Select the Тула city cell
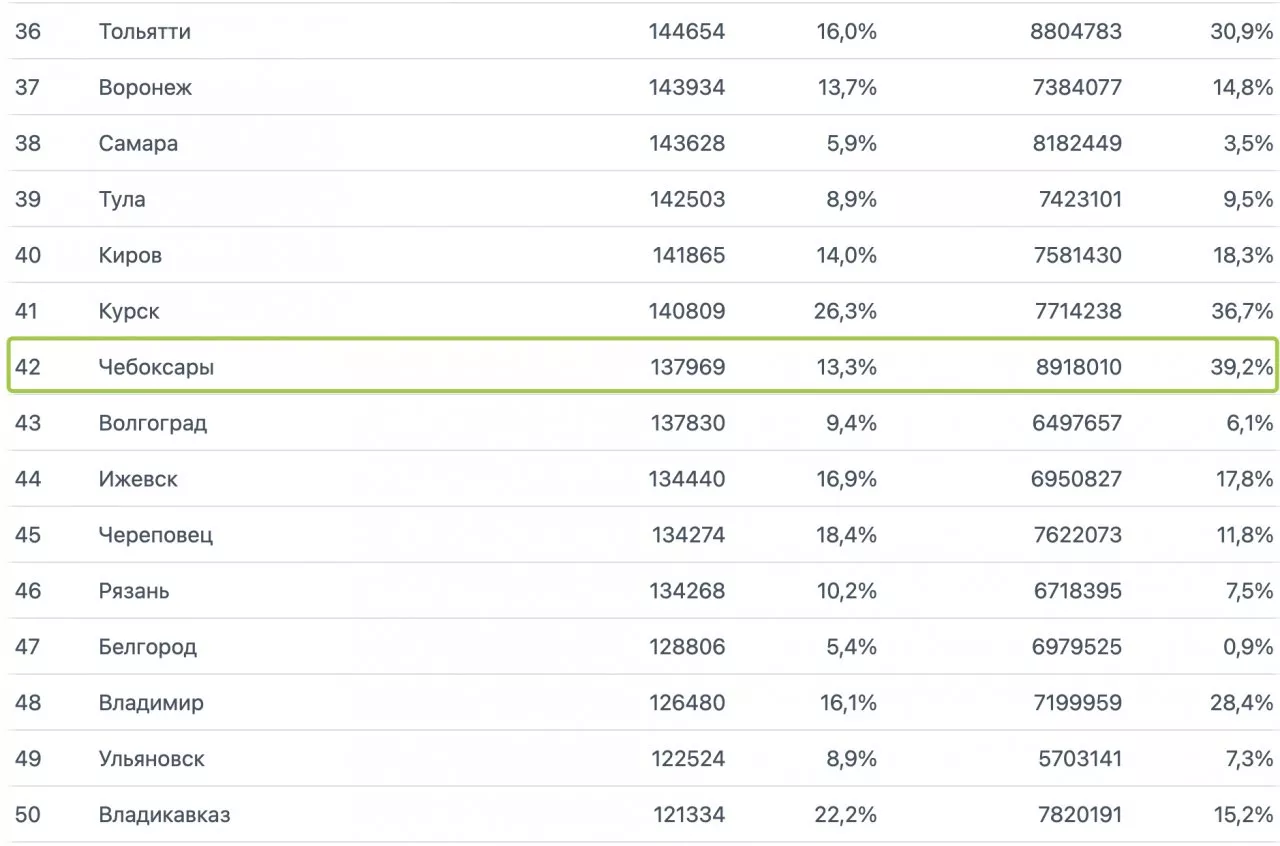This screenshot has width=1280, height=846. pos(122,200)
